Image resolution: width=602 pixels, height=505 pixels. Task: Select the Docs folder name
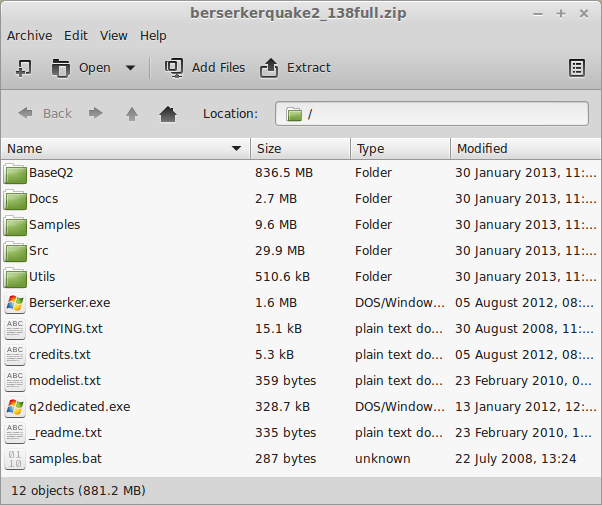(44, 199)
